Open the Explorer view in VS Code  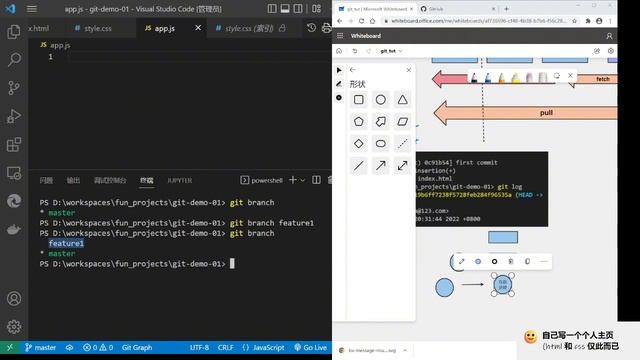14,31
